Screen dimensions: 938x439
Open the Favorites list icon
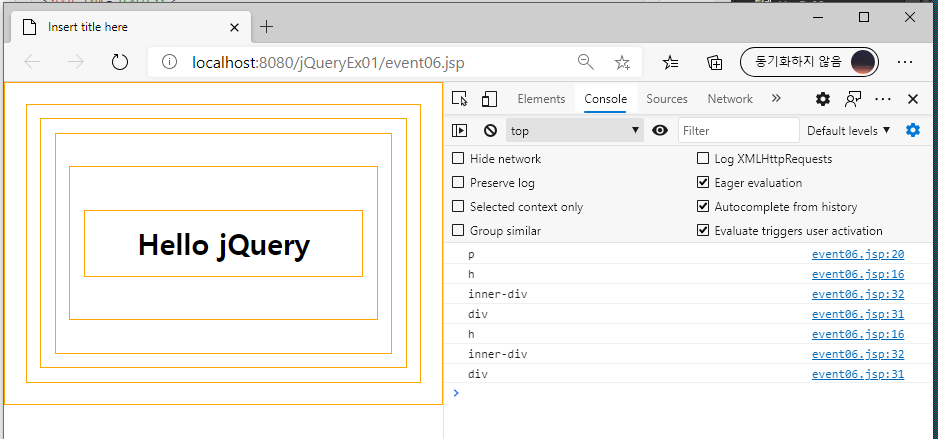point(671,62)
